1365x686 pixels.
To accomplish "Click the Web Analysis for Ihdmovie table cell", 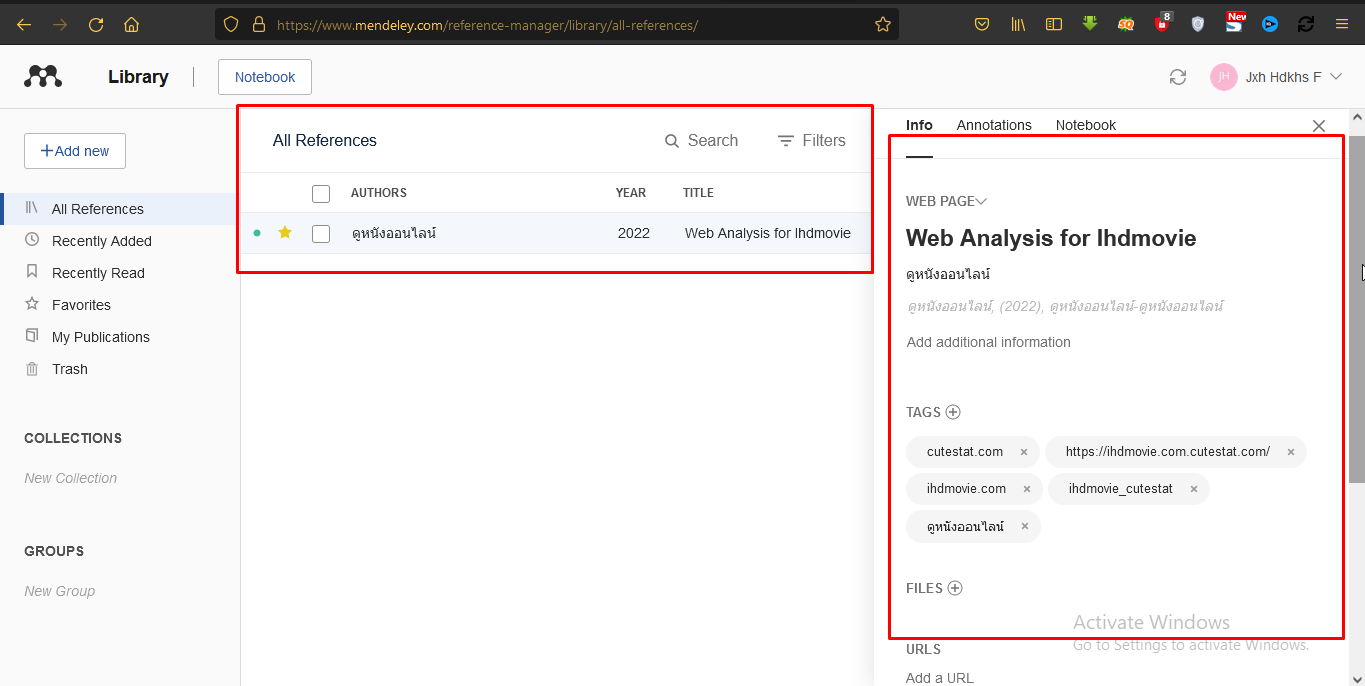I will pos(767,233).
